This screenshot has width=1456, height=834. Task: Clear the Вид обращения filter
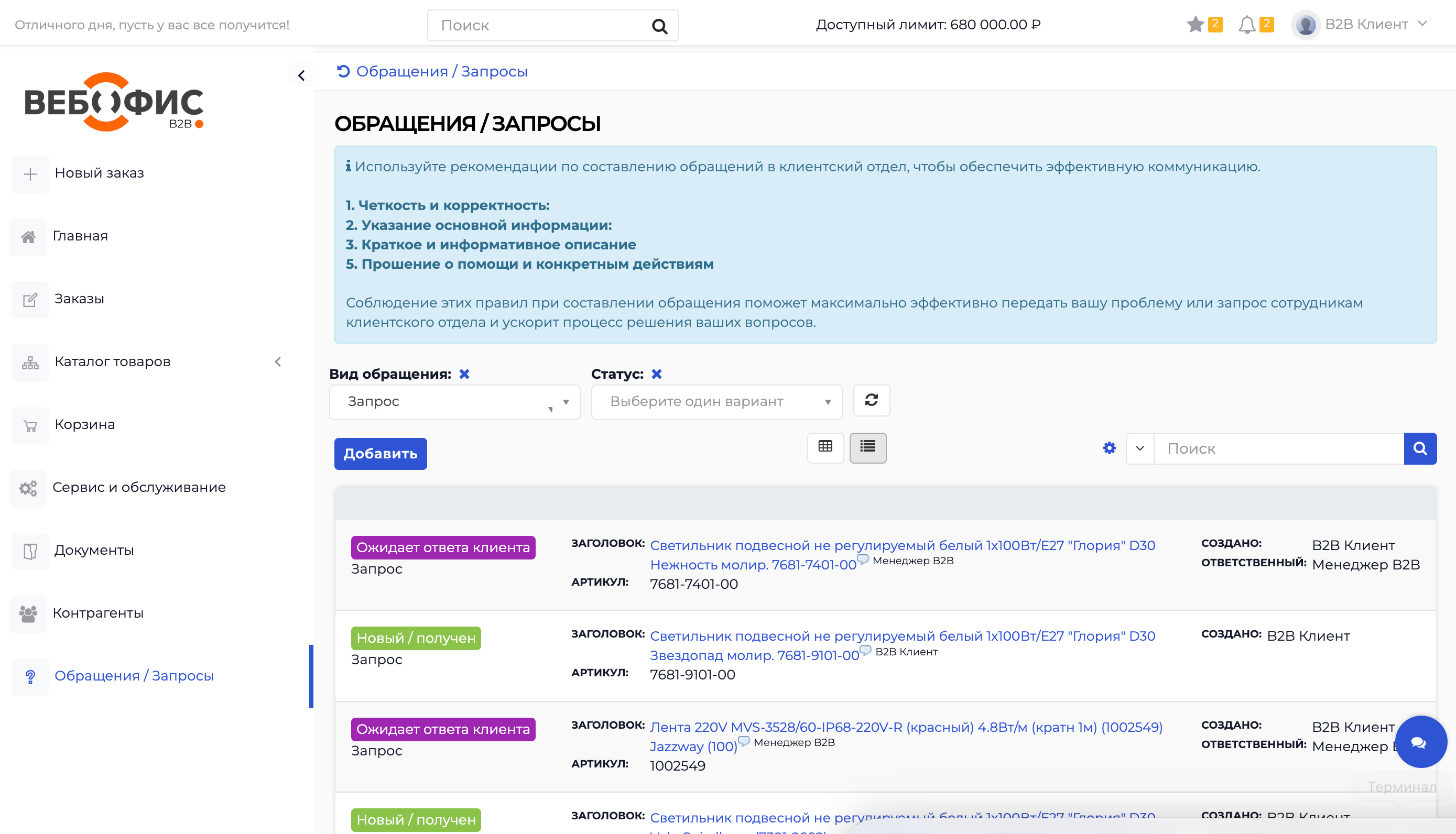coord(464,374)
